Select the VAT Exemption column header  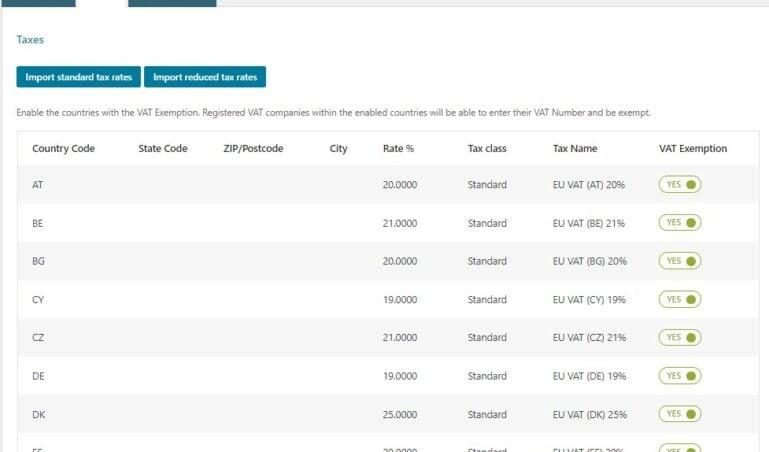[693, 149]
